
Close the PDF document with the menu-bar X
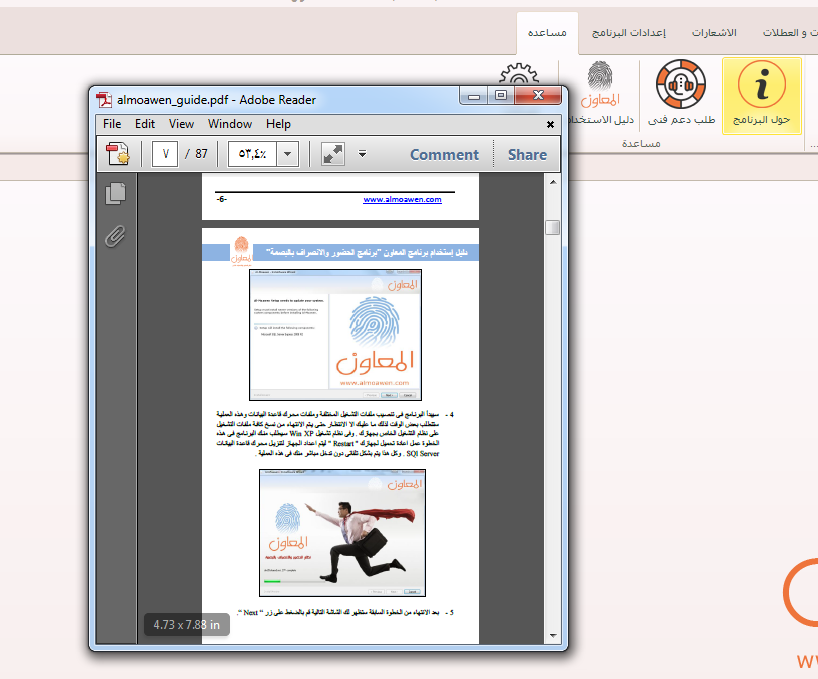[550, 124]
